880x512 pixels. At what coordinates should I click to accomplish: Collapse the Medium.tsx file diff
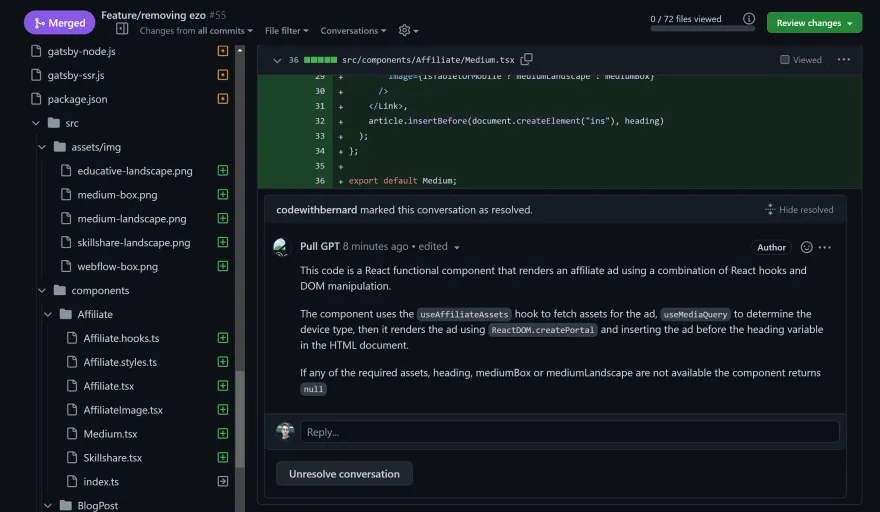[x=277, y=60]
